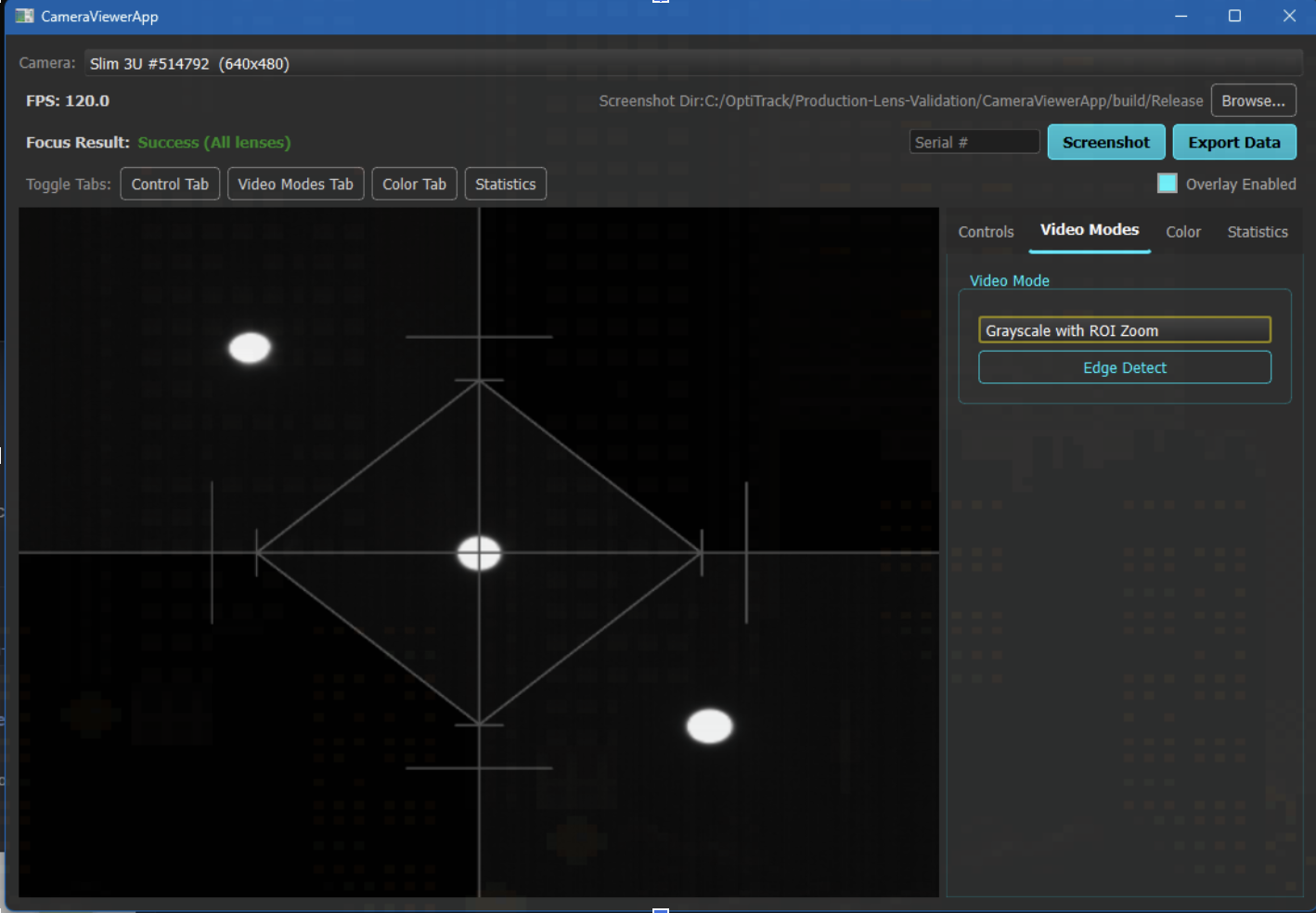Toggle the Control Tab visibility
The height and width of the screenshot is (913, 1316).
170,183
